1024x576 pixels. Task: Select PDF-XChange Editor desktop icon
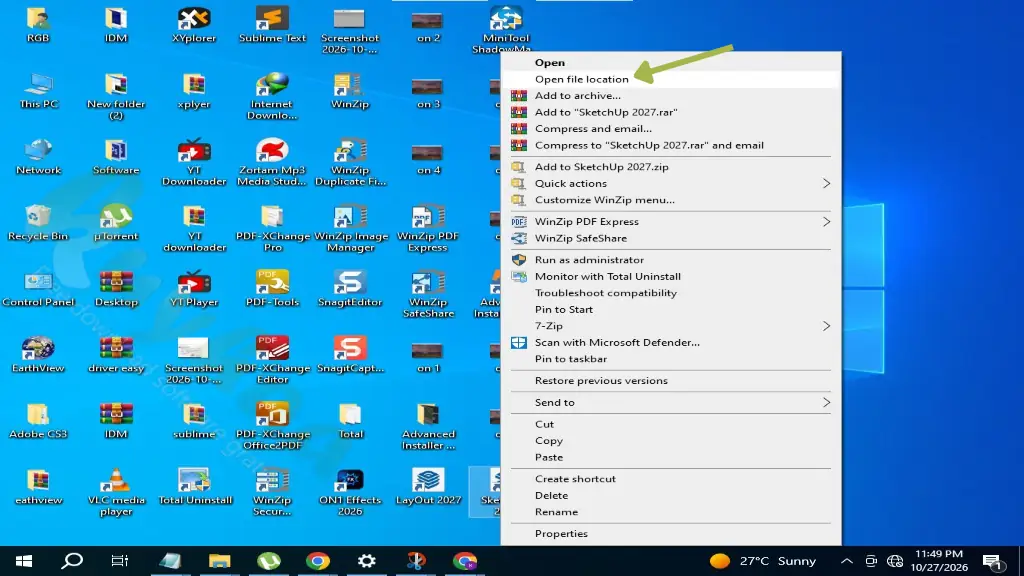[272, 360]
